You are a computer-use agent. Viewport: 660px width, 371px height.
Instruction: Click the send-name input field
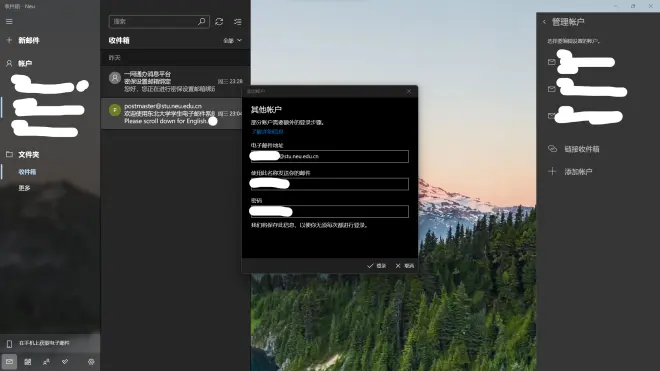pyautogui.click(x=330, y=184)
